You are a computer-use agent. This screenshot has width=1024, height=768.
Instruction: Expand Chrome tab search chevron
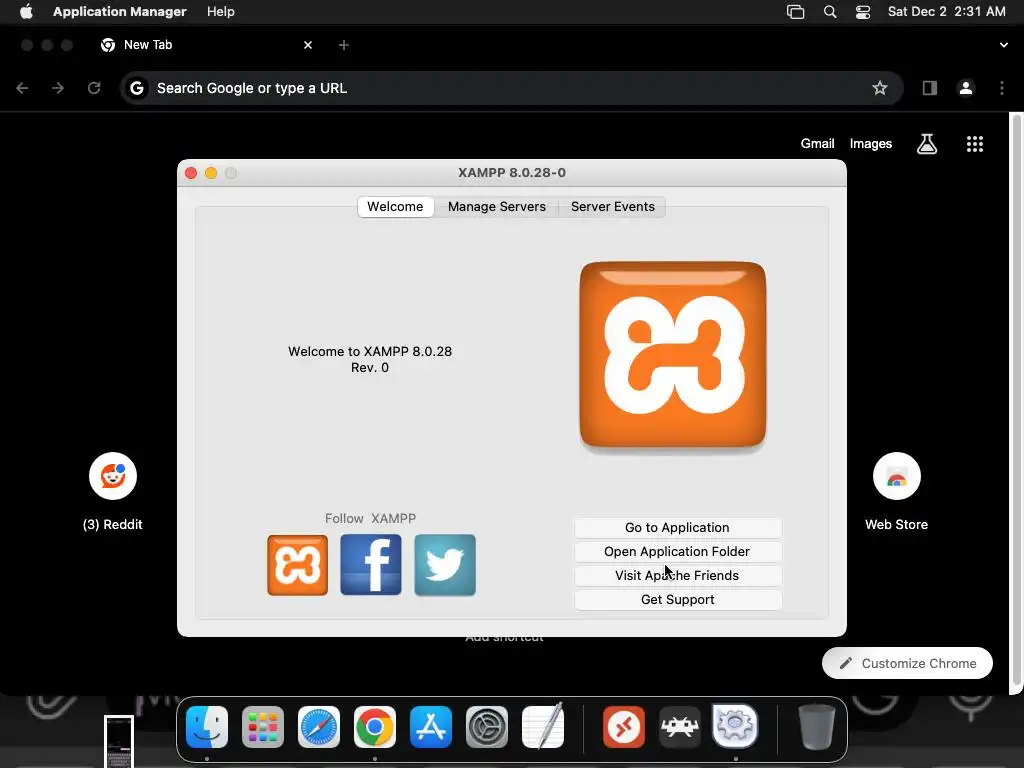pos(1004,45)
